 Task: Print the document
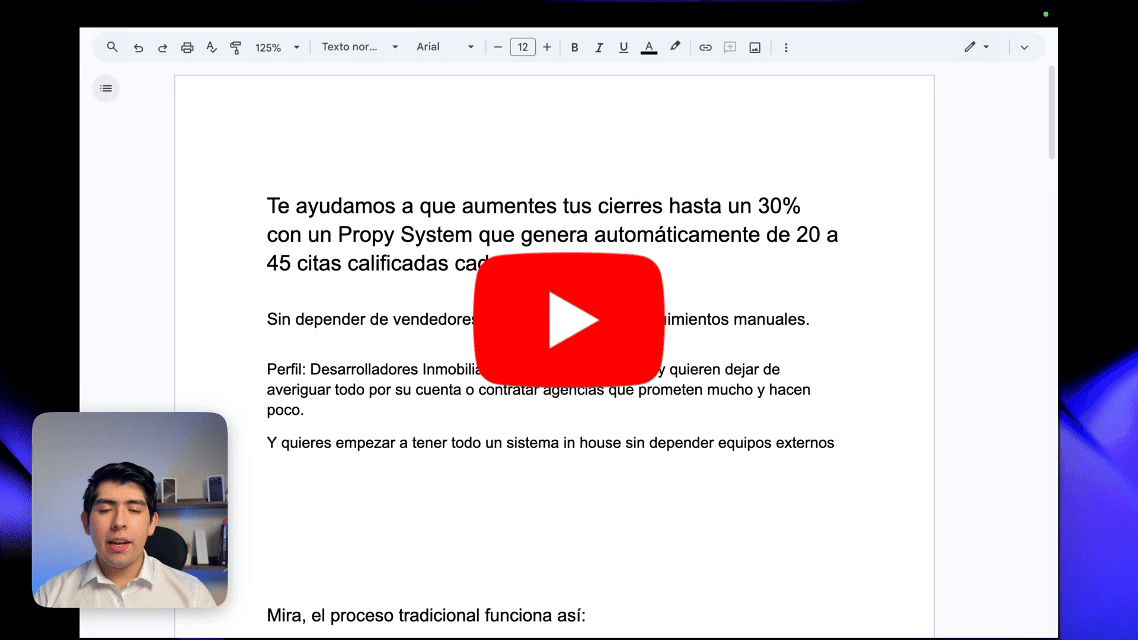(187, 47)
